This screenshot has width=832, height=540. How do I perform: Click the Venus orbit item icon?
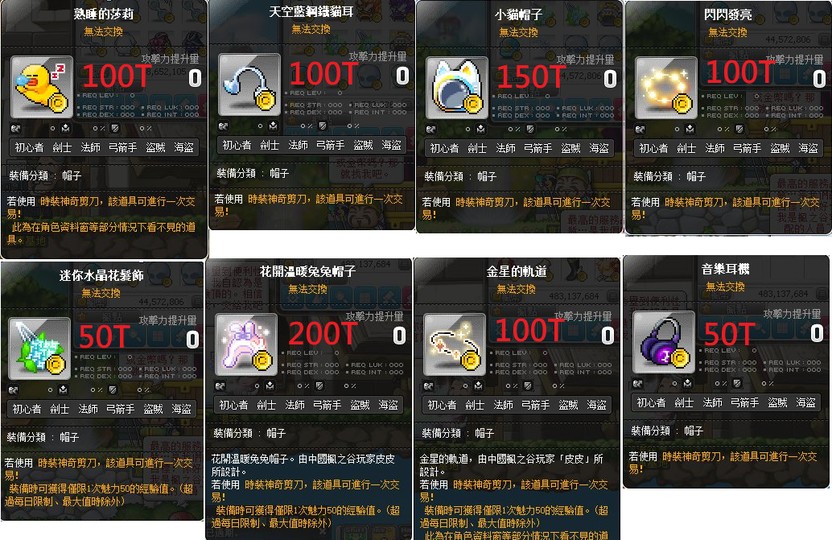[x=455, y=345]
